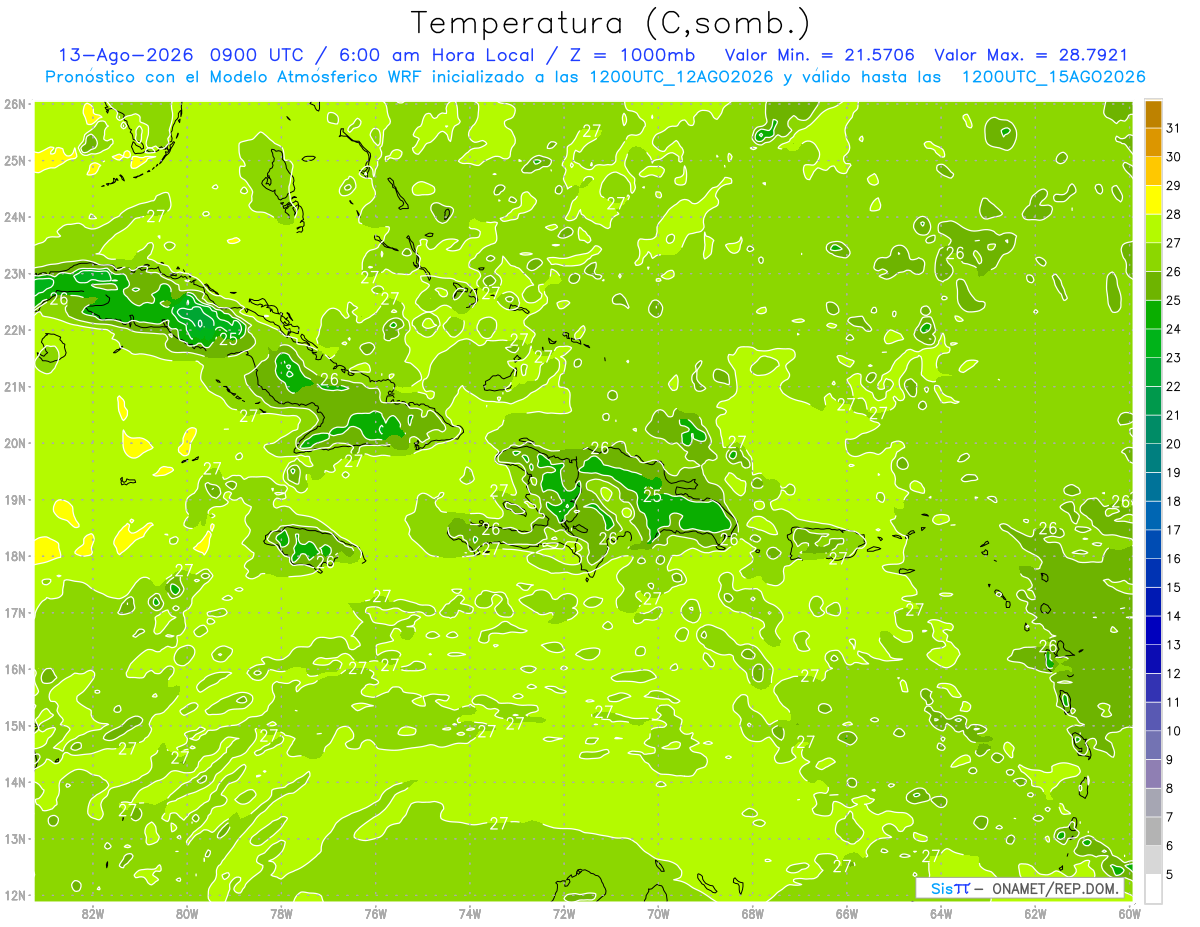Click the "82W" longitude axis label
The width and height of the screenshot is (1200, 927).
tap(93, 913)
